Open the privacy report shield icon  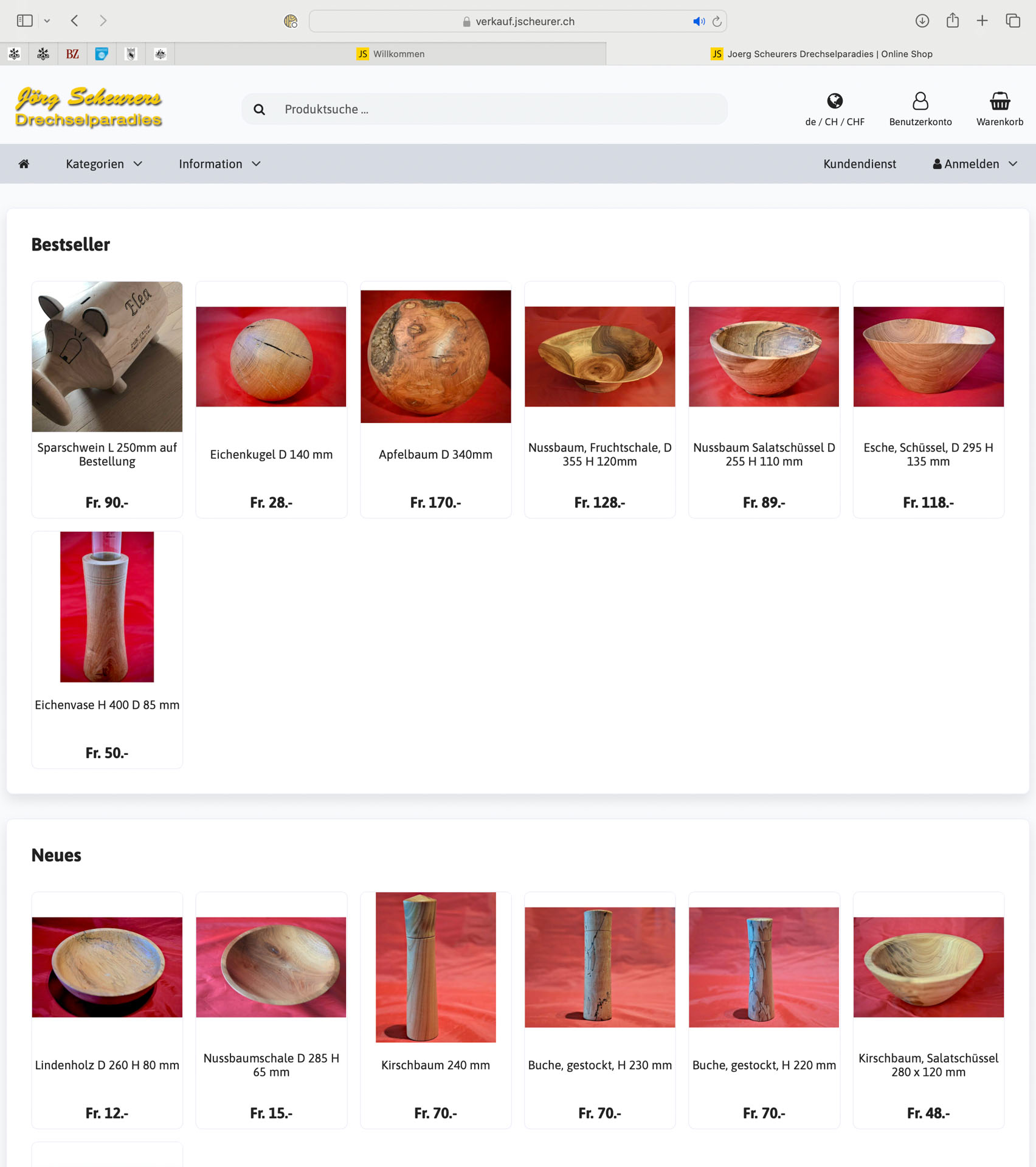[x=291, y=21]
